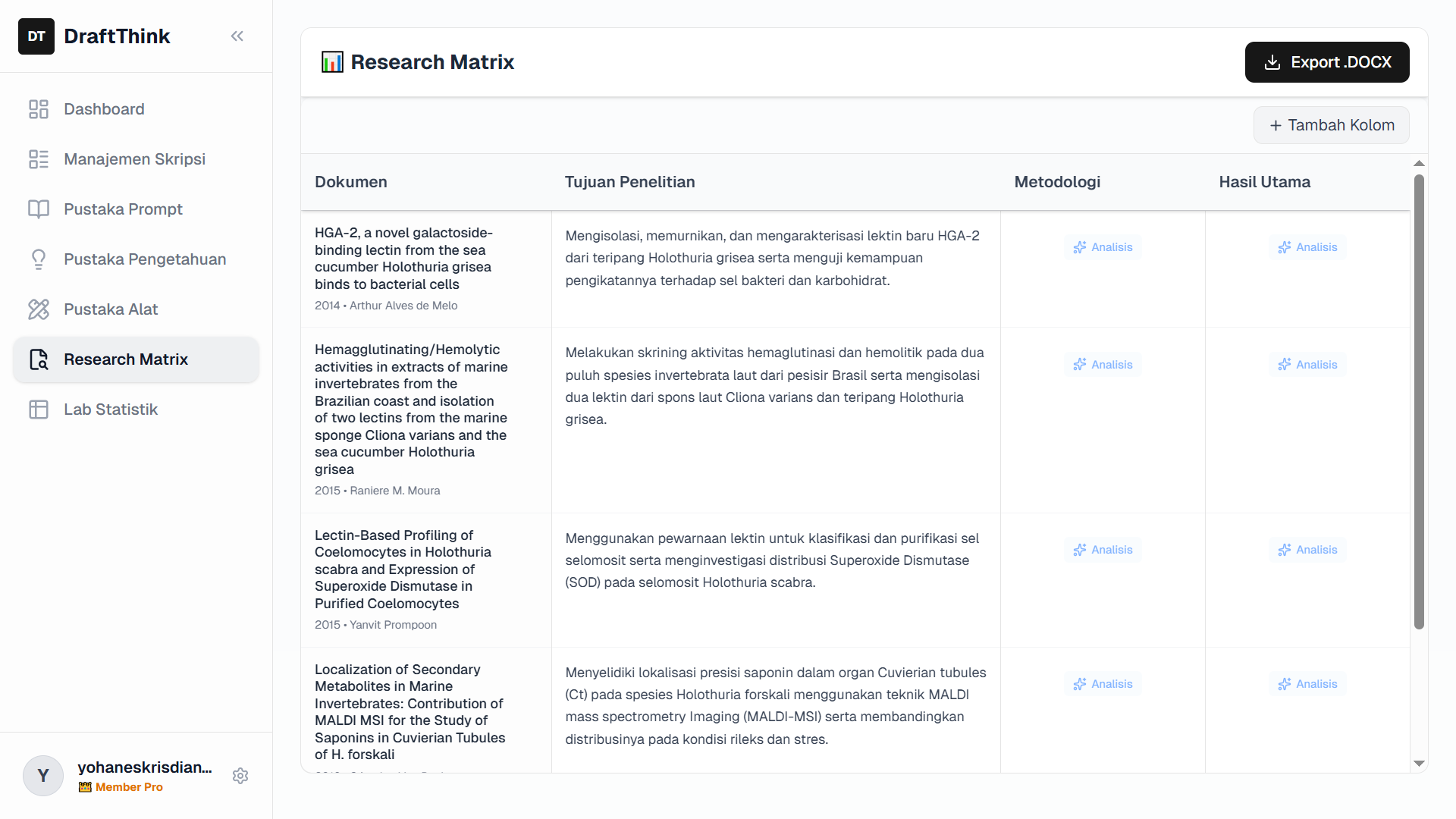Open Pustaka Pengetahuan lightbulb icon

(39, 259)
